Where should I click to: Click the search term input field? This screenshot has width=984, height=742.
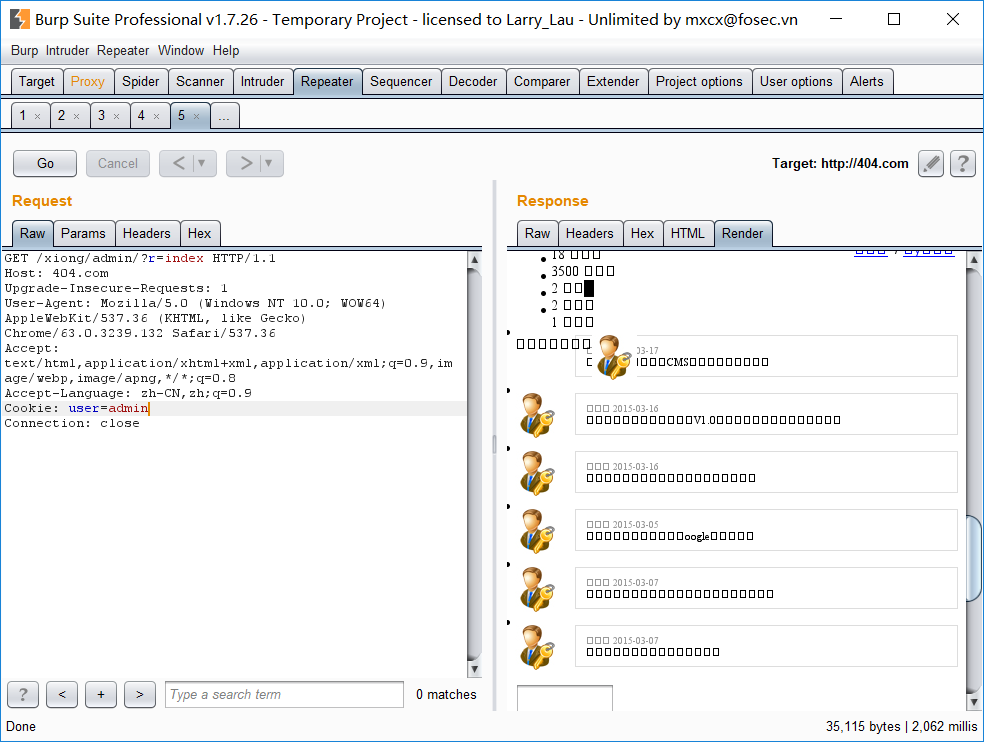click(x=284, y=694)
